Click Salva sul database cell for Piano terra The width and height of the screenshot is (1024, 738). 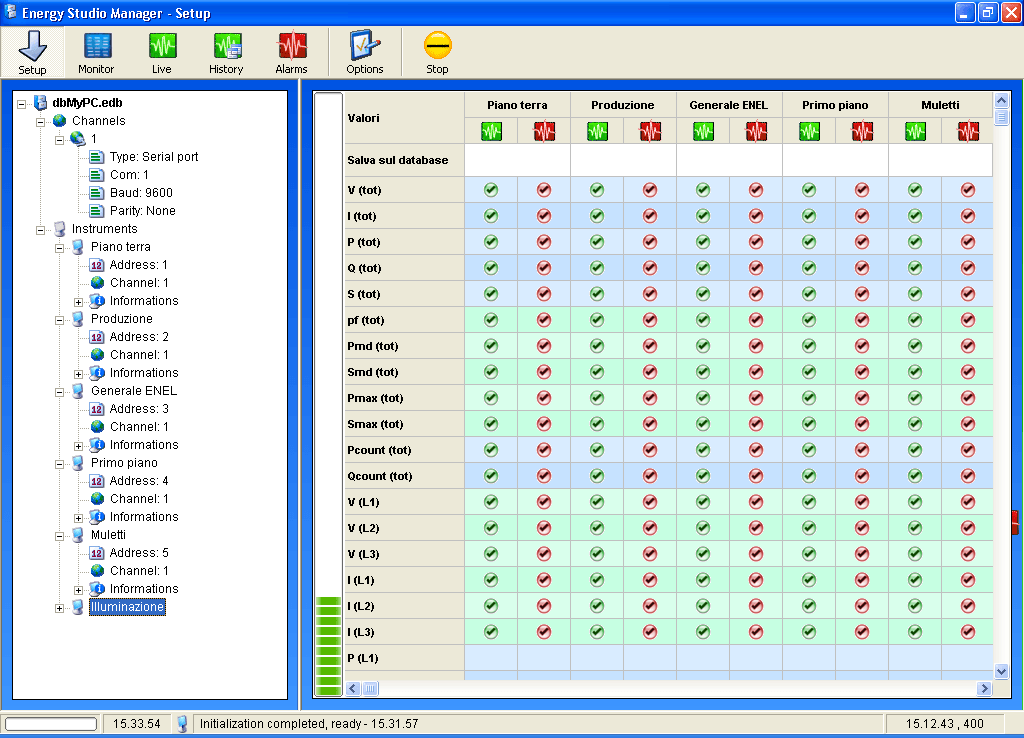pyautogui.click(x=517, y=160)
